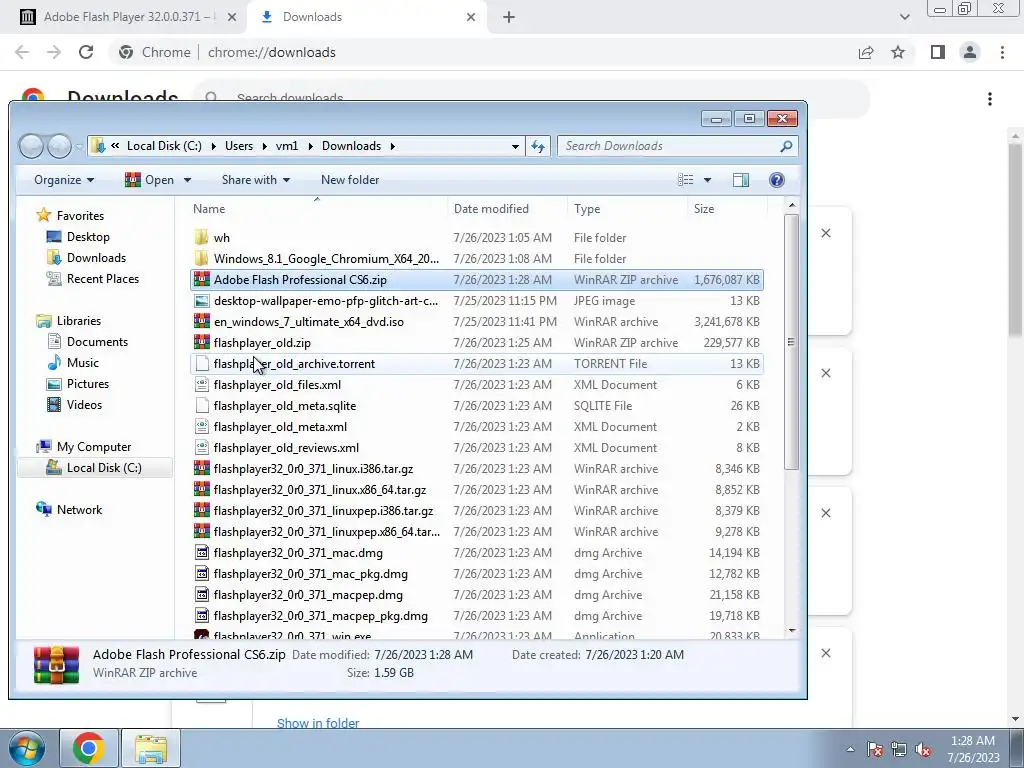Screen dimensions: 1024x768
Task: Close the Downloads Chrome tab
Action: point(471,17)
